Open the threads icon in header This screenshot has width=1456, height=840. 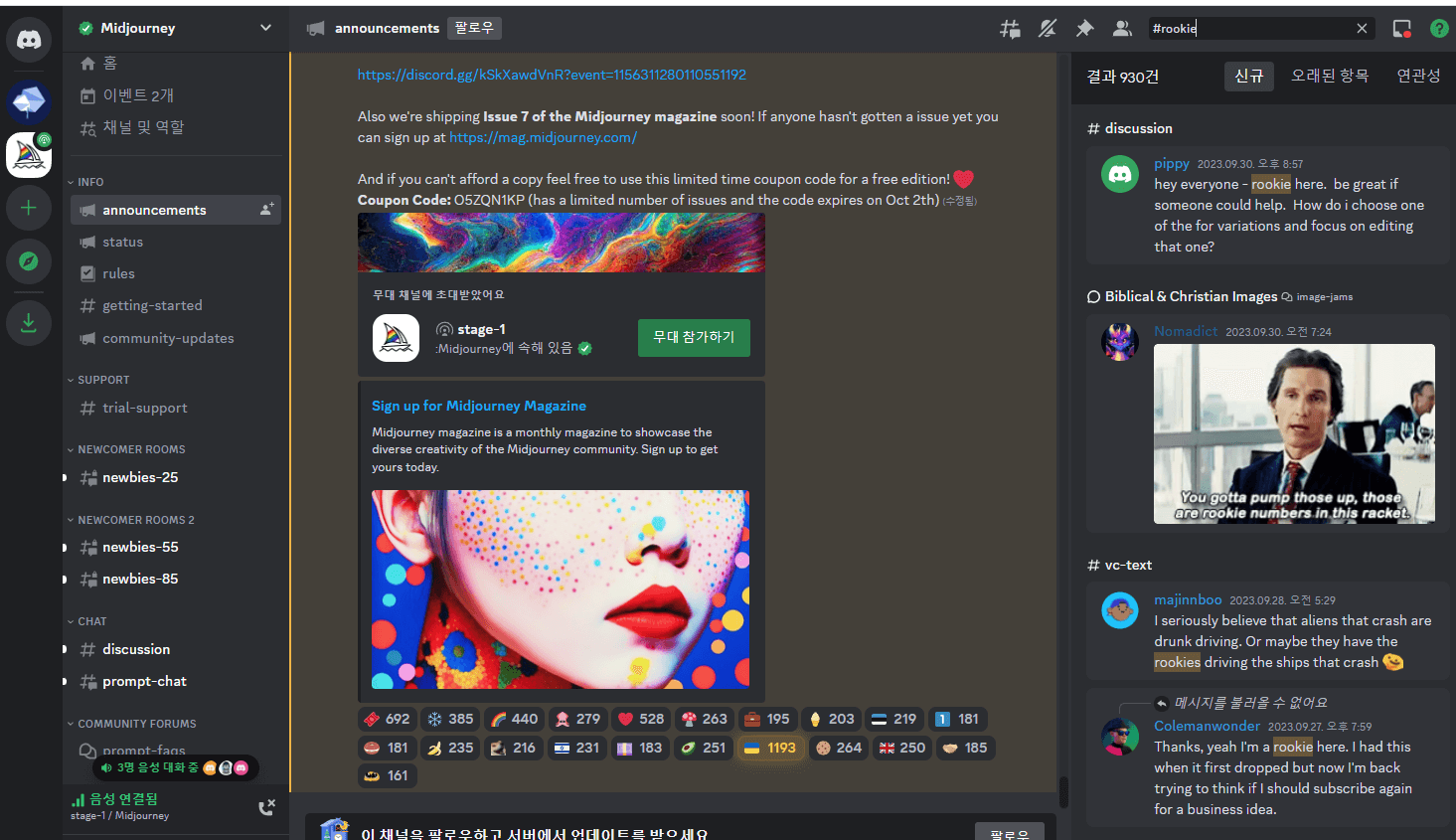(x=1010, y=29)
